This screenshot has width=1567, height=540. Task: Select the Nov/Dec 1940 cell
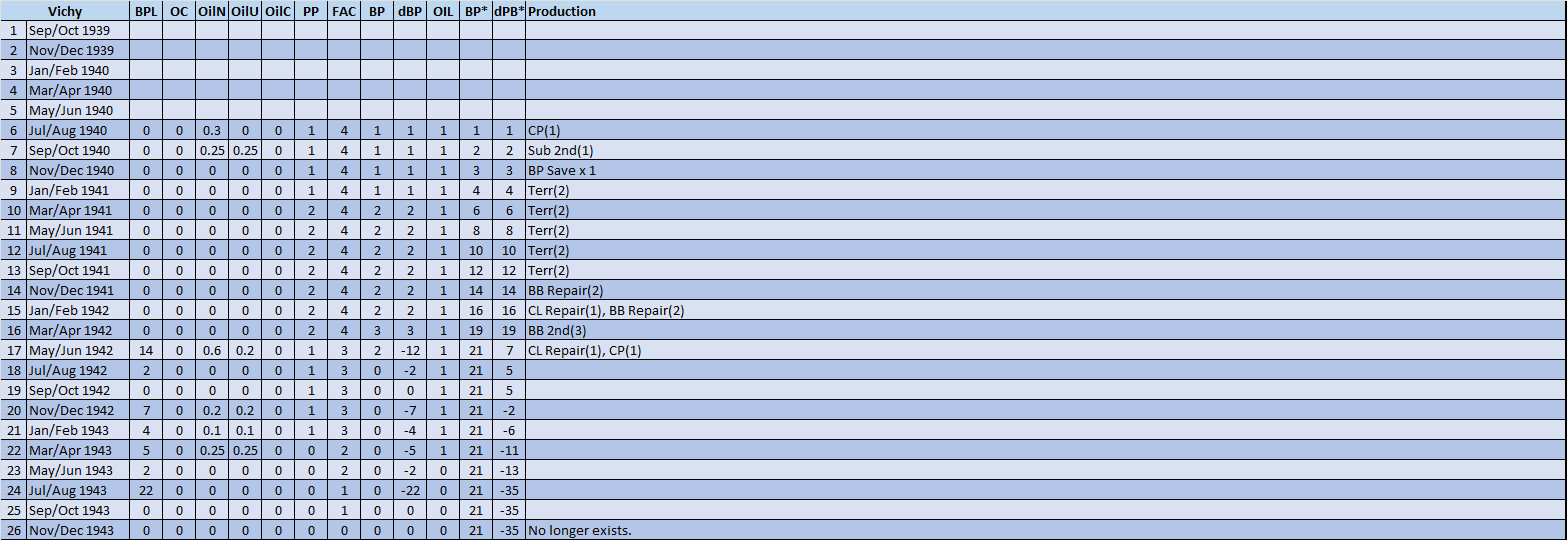point(78,171)
